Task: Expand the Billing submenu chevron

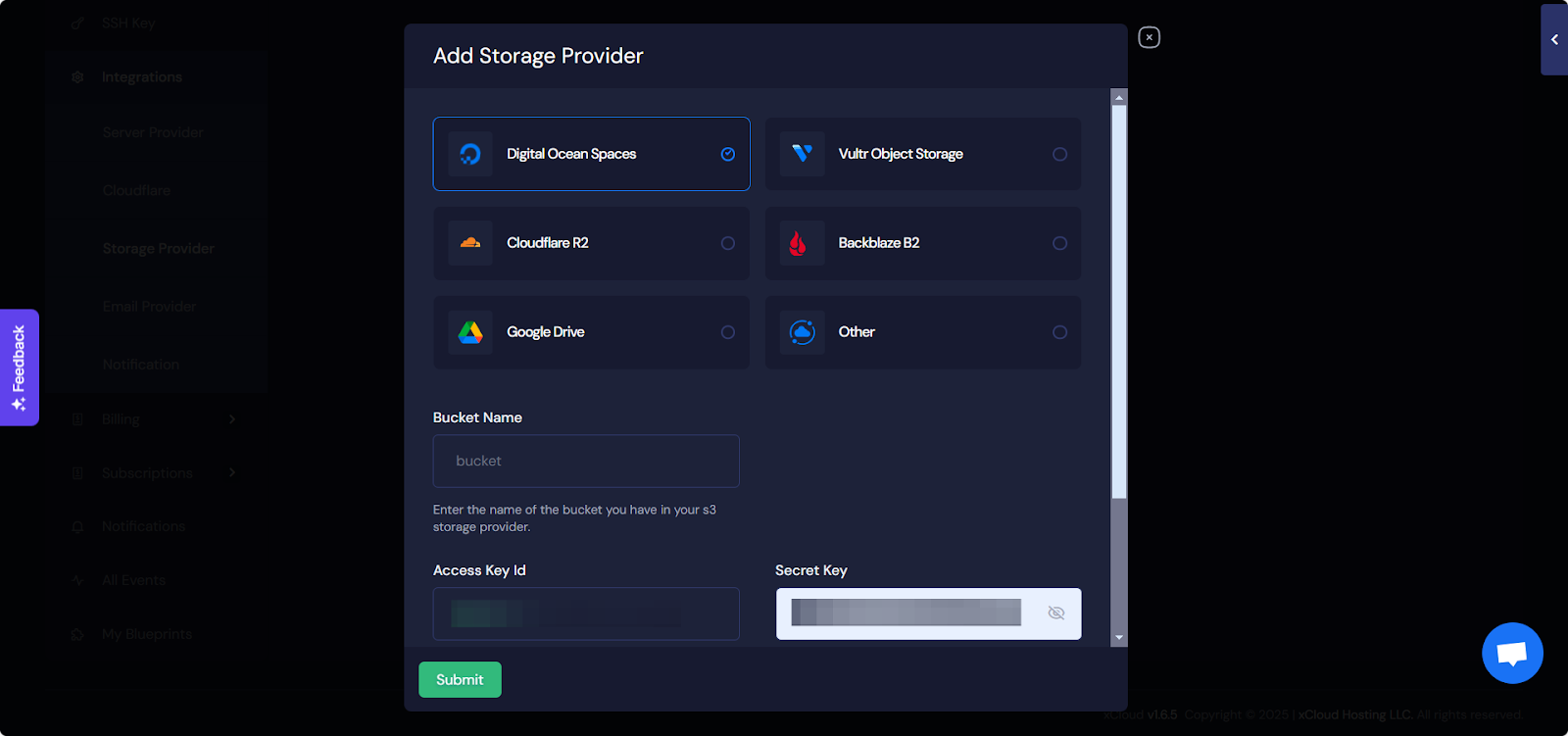Action: click(x=232, y=419)
